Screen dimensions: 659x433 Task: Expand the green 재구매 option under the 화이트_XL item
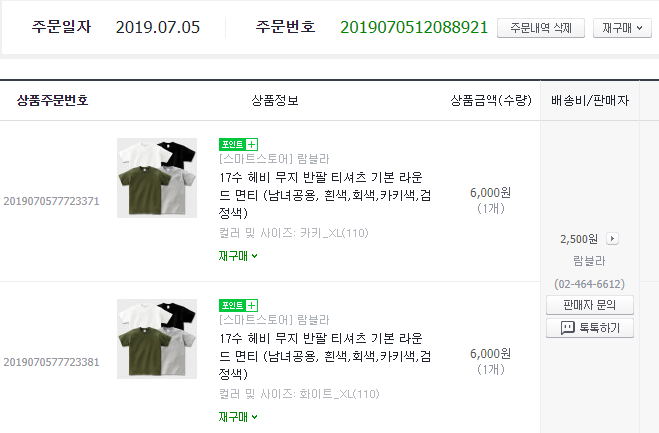238,416
